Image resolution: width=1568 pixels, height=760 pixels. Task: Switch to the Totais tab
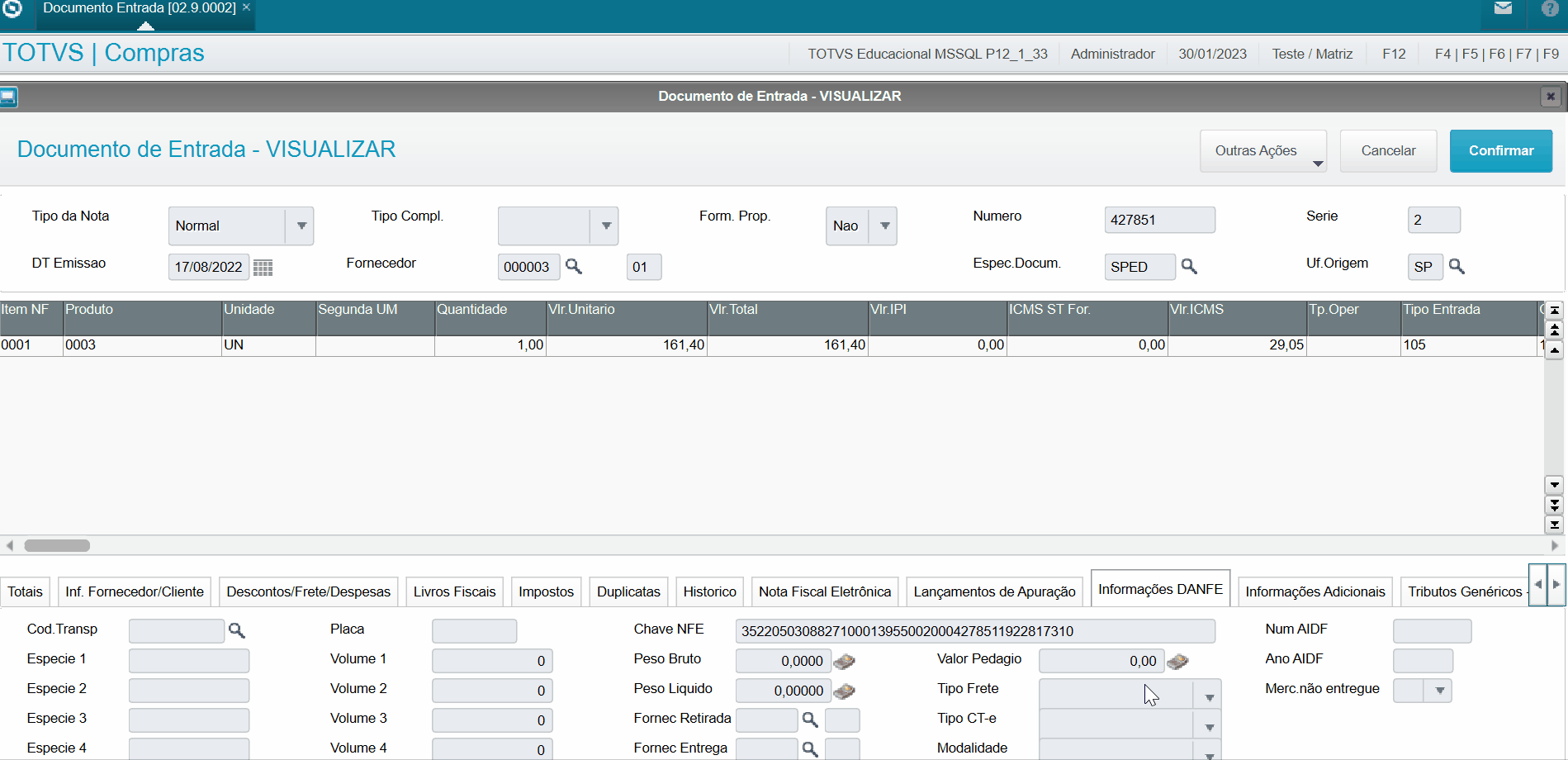(25, 591)
